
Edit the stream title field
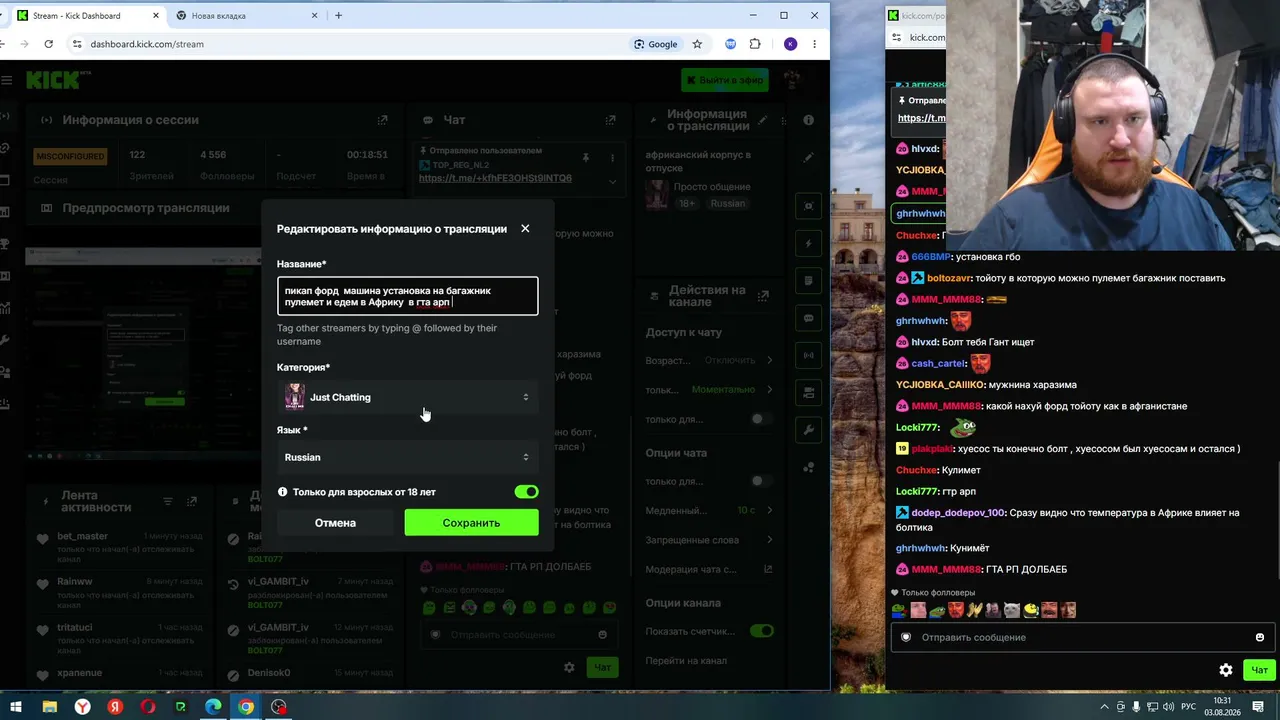(408, 296)
